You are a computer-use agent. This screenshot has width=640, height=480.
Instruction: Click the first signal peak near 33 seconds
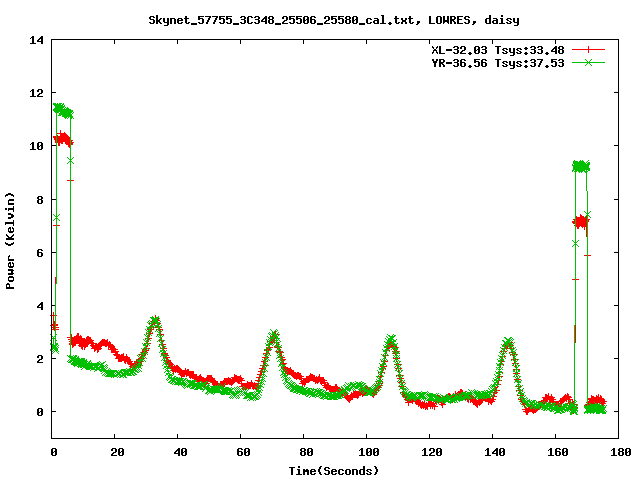[x=155, y=321]
